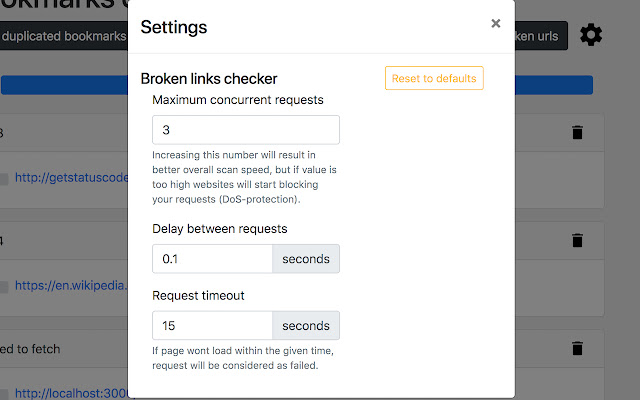Close the Settings dialog
The image size is (640, 400).
495,24
